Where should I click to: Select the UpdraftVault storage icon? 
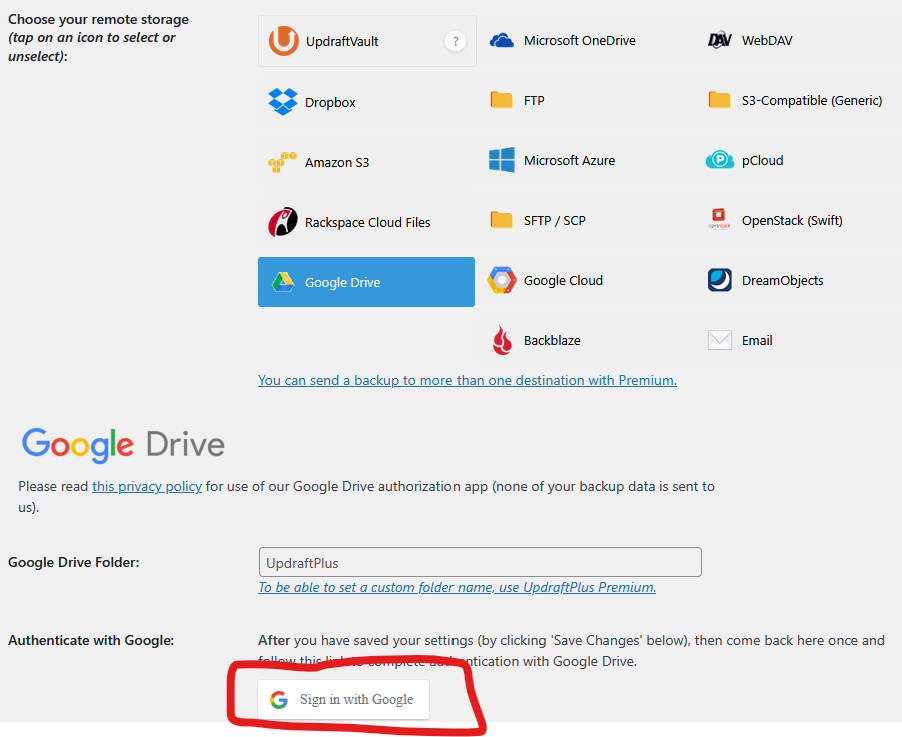pyautogui.click(x=284, y=42)
